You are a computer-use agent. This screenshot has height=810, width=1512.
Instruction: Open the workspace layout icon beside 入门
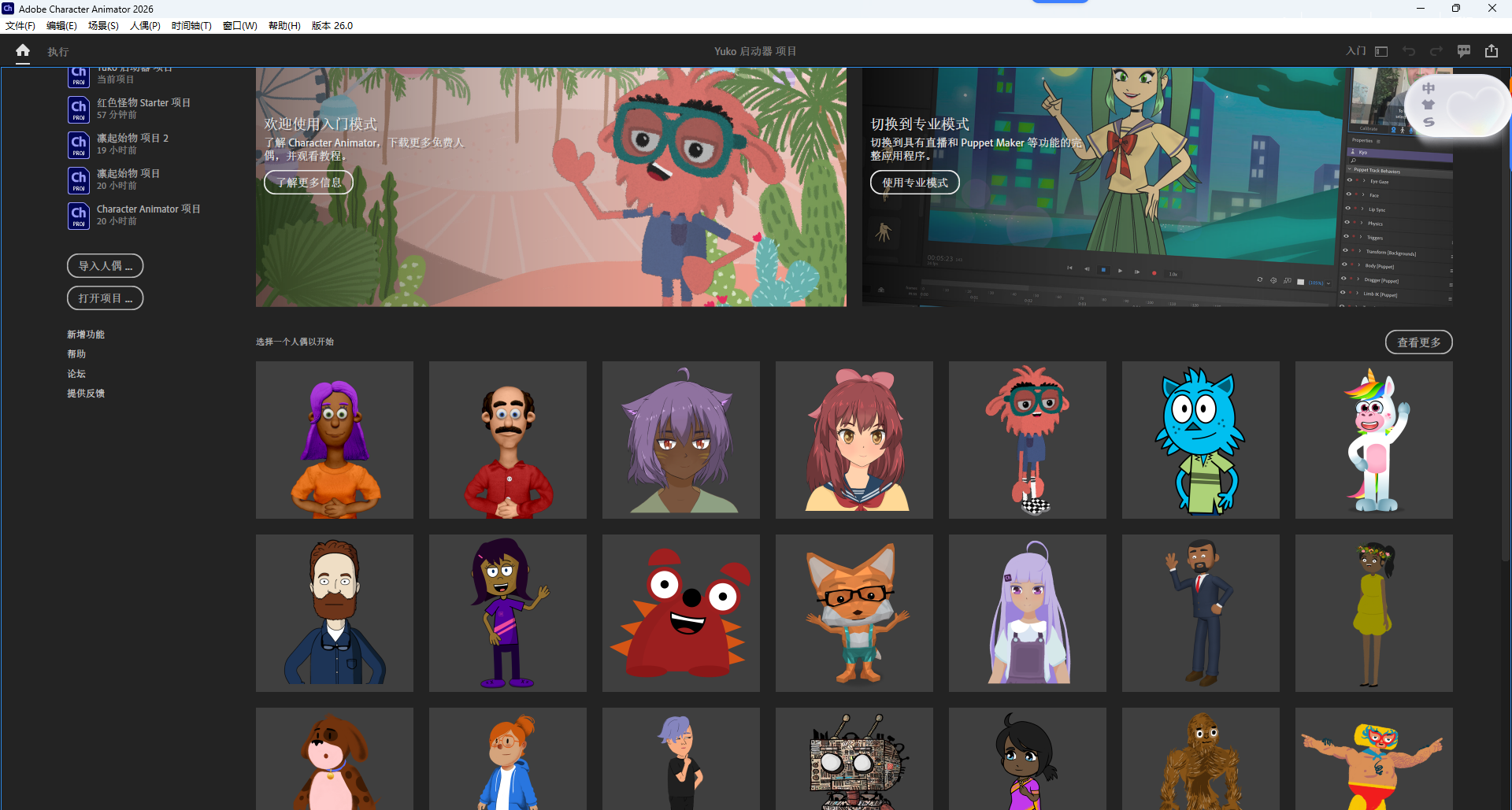click(1380, 50)
